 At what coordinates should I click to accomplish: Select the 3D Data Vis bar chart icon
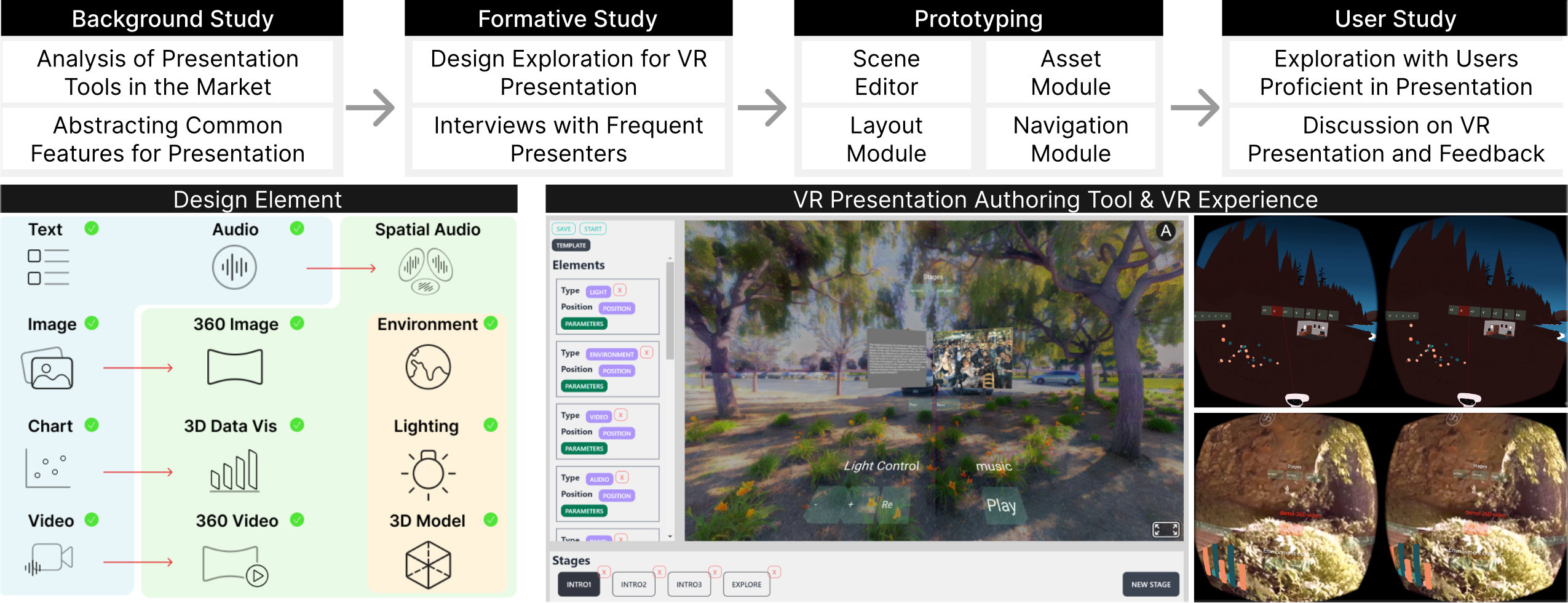point(234,471)
